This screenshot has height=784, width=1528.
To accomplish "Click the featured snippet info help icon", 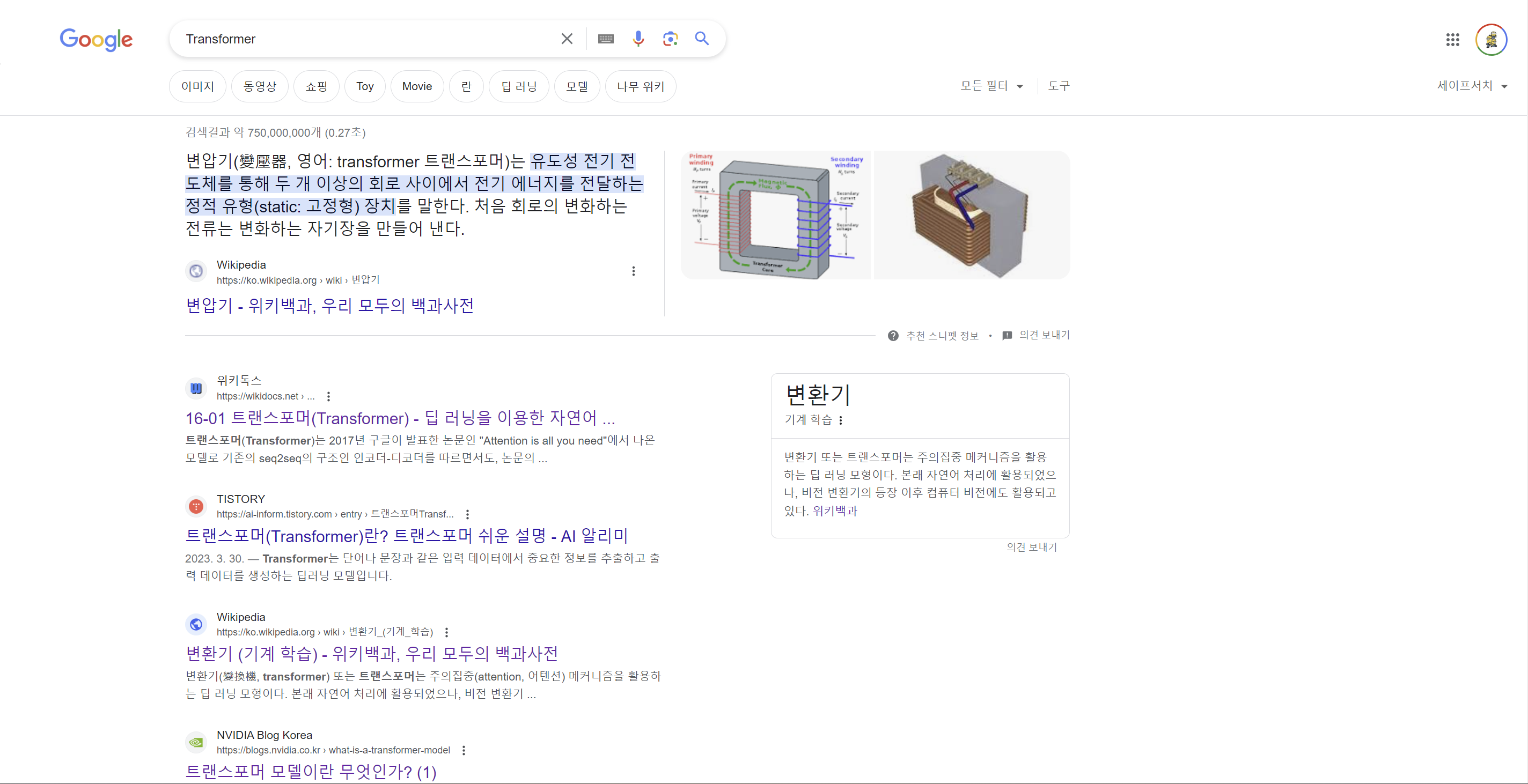I will pyautogui.click(x=893, y=336).
